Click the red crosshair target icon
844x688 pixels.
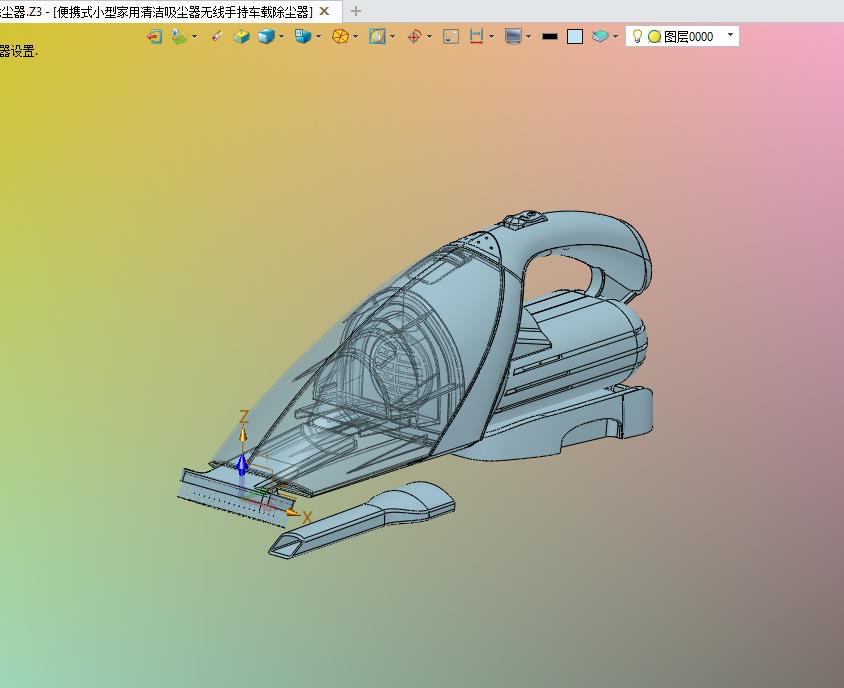pyautogui.click(x=414, y=37)
